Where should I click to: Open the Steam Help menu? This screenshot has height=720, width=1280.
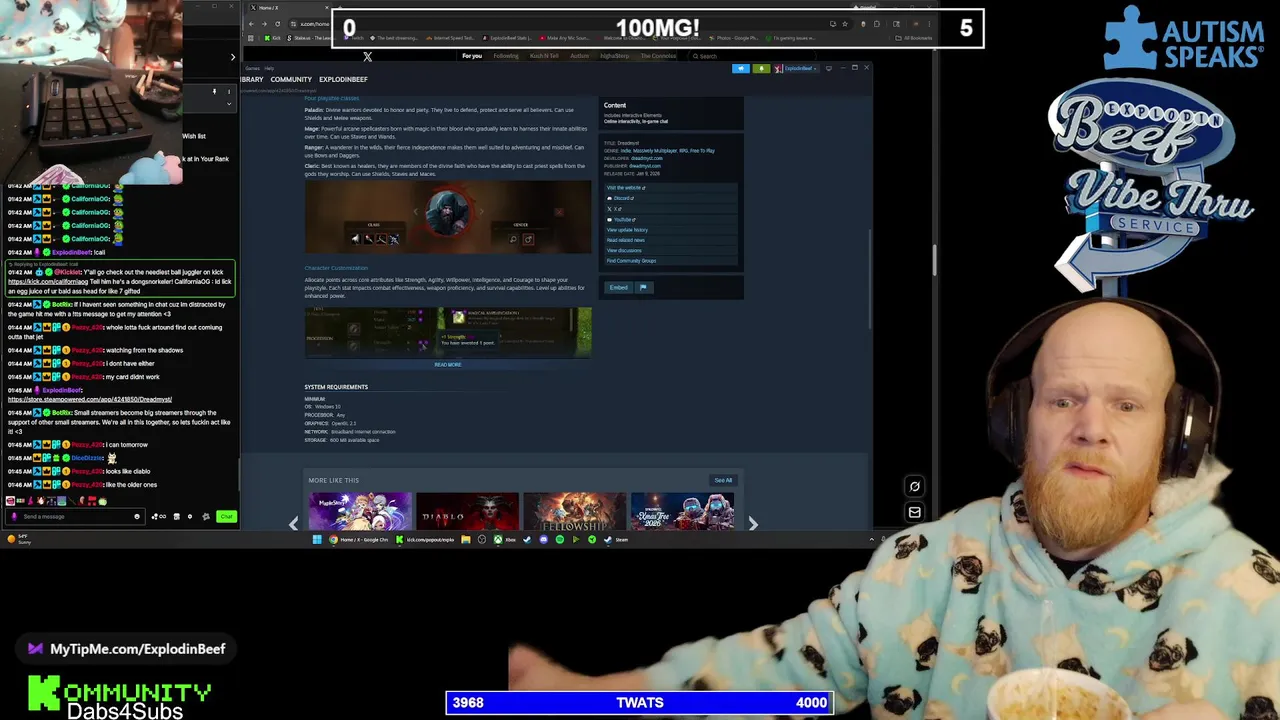pos(269,68)
